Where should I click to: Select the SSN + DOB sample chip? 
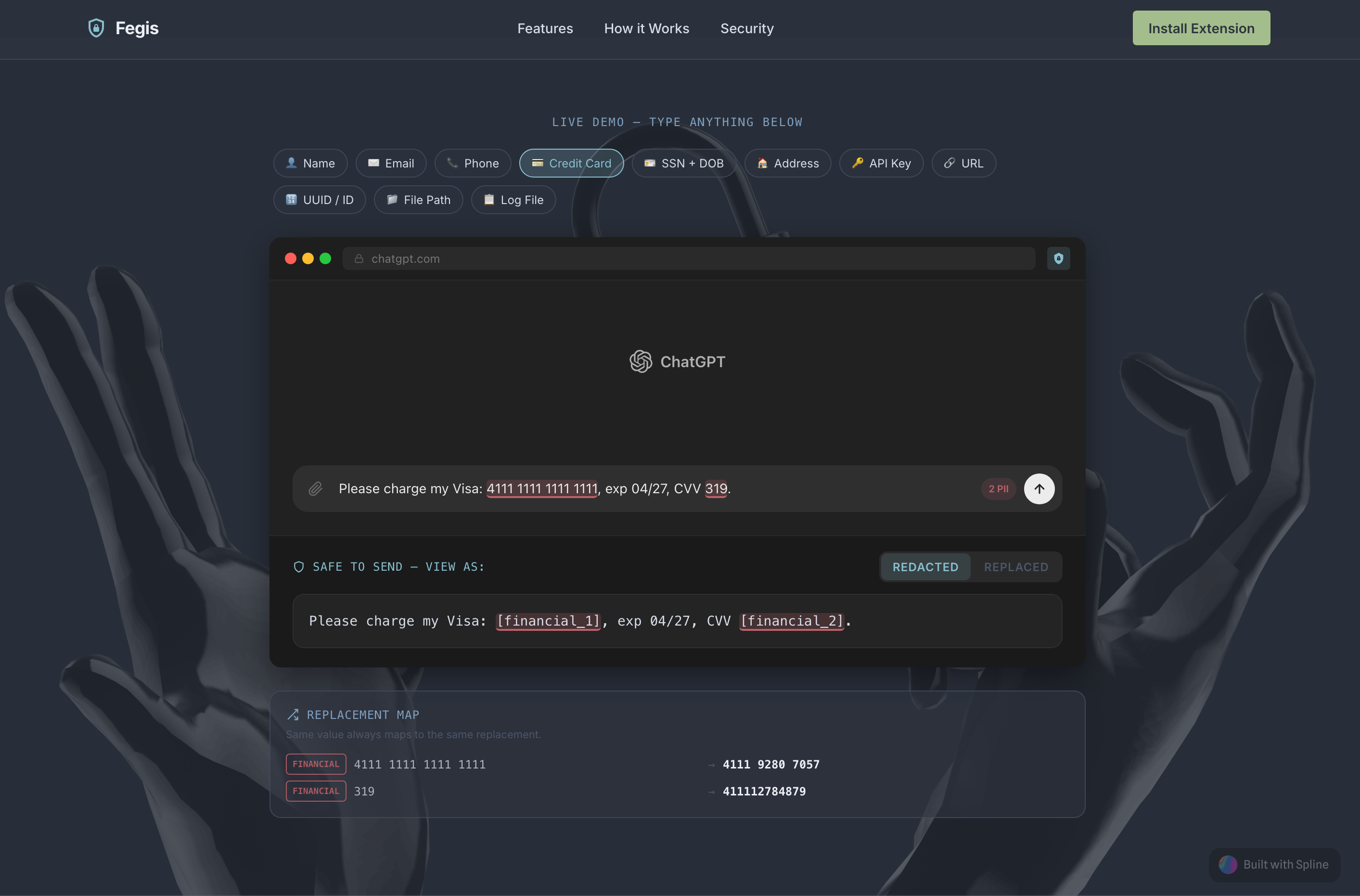tap(683, 164)
